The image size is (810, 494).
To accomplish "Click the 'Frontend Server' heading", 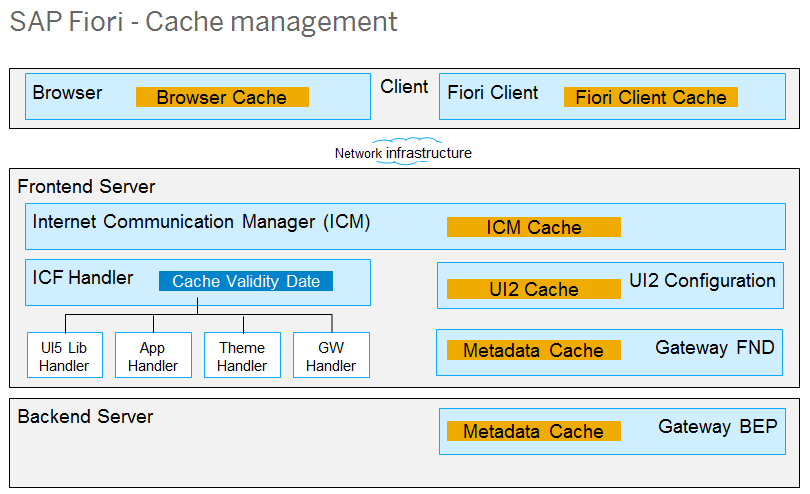I will coord(86,187).
